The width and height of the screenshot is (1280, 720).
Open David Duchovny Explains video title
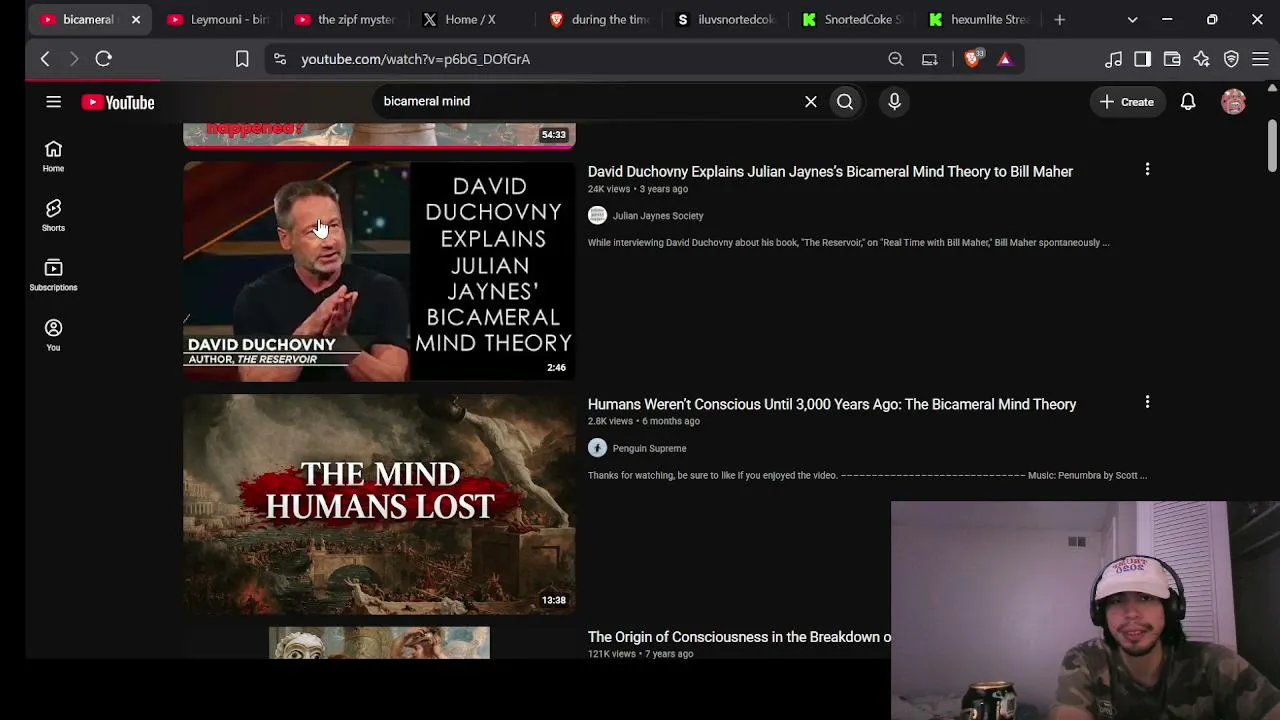click(830, 172)
